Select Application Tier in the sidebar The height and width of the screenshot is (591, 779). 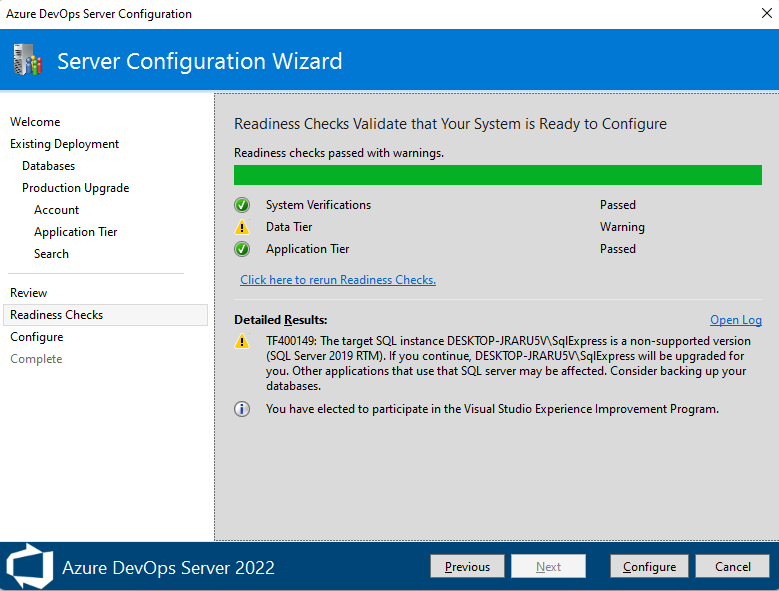76,232
